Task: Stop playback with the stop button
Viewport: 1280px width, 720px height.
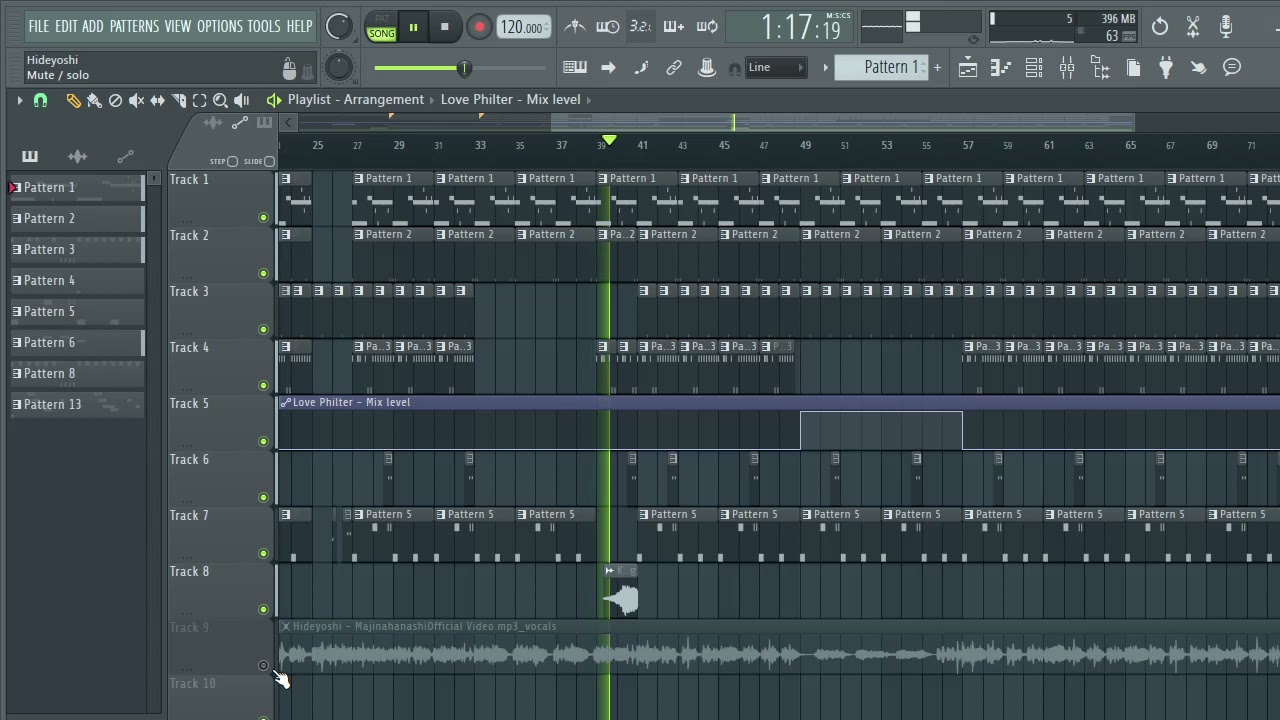Action: (x=444, y=27)
